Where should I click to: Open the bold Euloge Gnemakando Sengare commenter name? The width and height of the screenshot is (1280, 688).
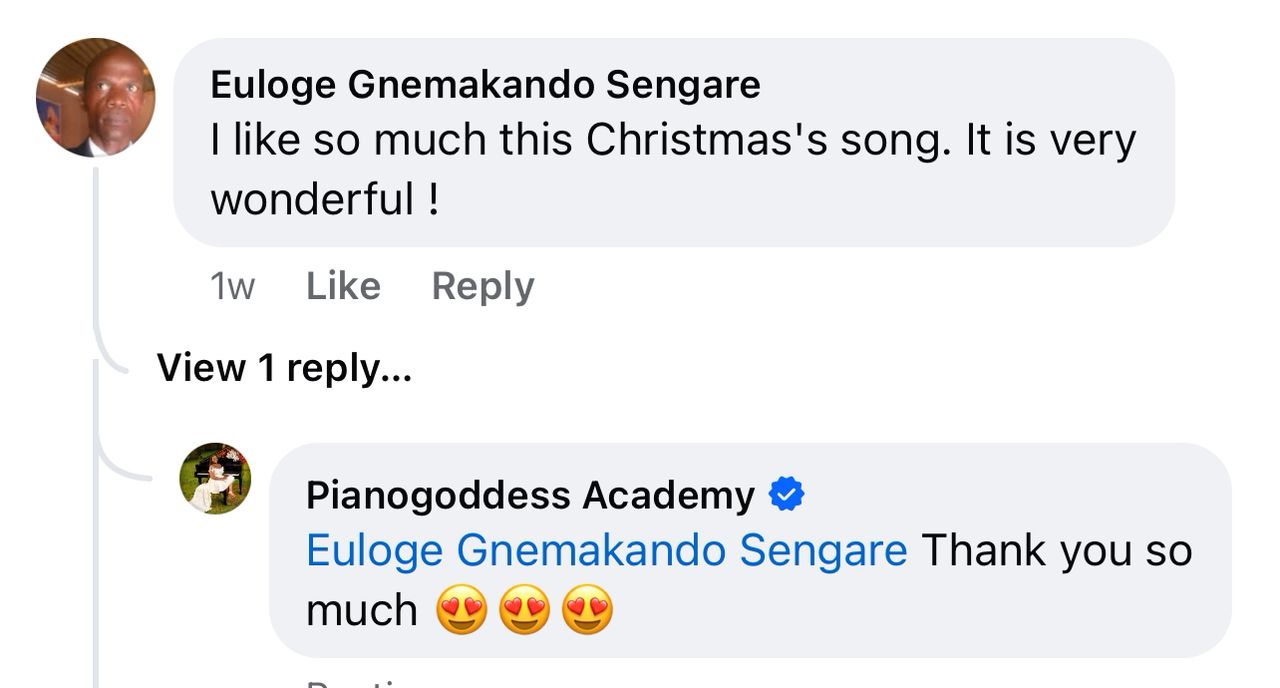point(485,85)
